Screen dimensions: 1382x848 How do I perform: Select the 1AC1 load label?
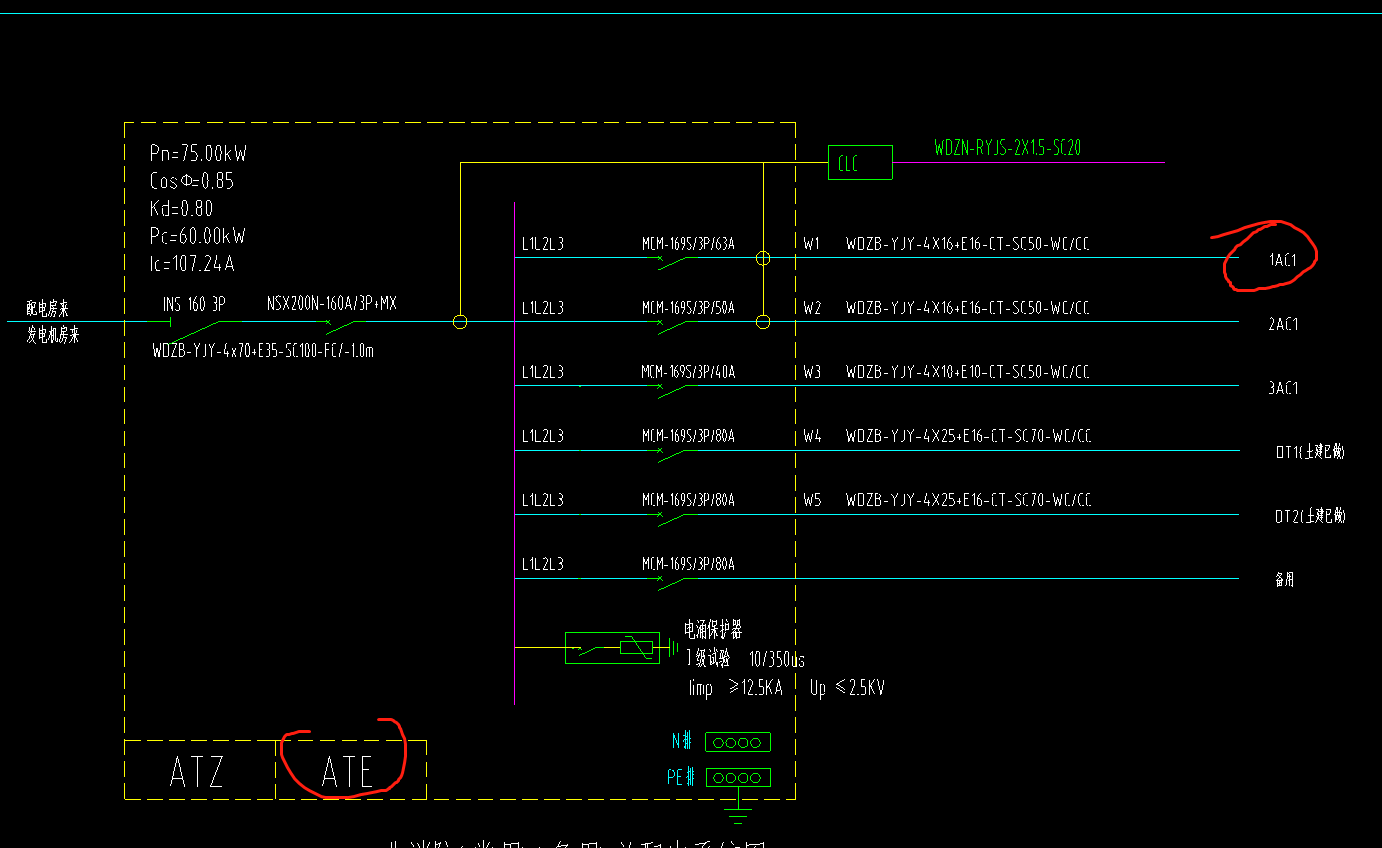click(1283, 260)
